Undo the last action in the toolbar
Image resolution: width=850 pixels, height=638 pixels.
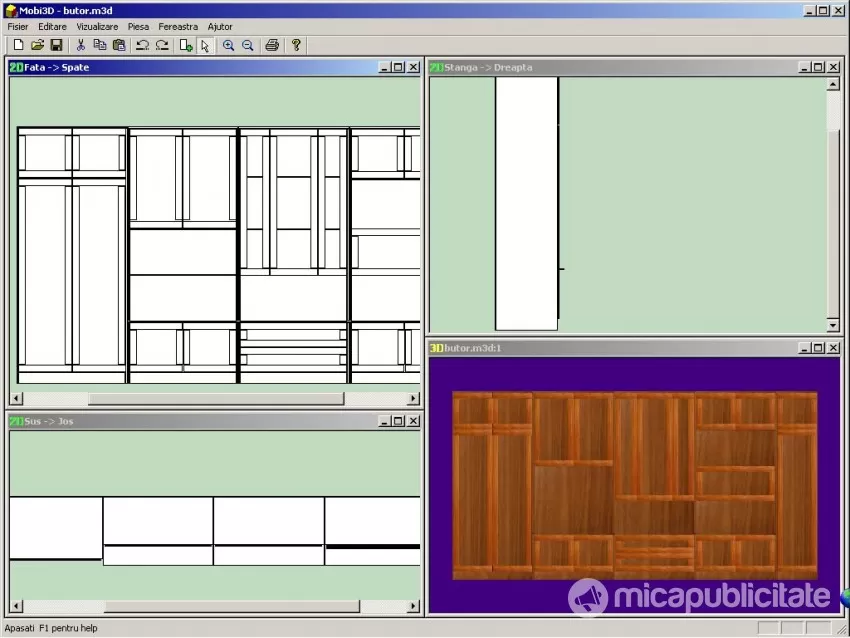(143, 45)
